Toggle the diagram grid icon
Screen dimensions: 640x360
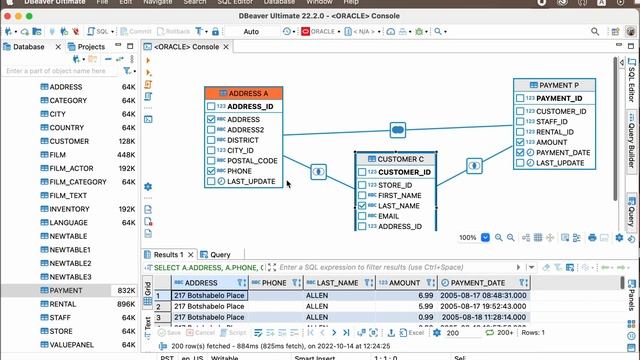[x=538, y=238]
